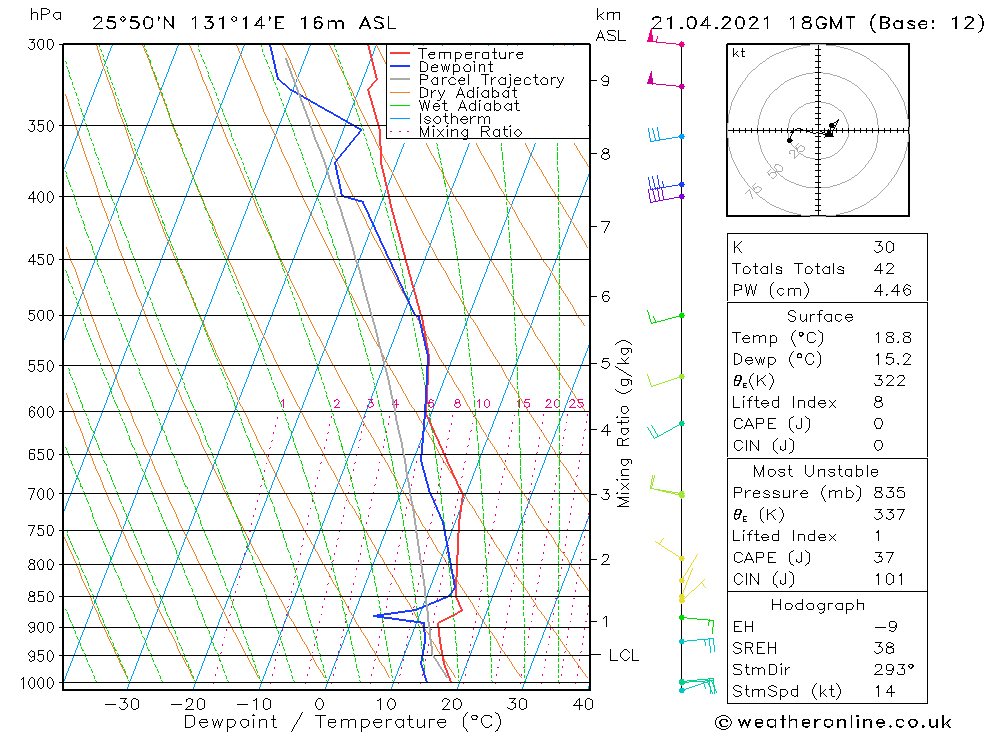Click the magenta wind barb at 300 hPa
Screen dimensions: 1000x733
click(665, 40)
